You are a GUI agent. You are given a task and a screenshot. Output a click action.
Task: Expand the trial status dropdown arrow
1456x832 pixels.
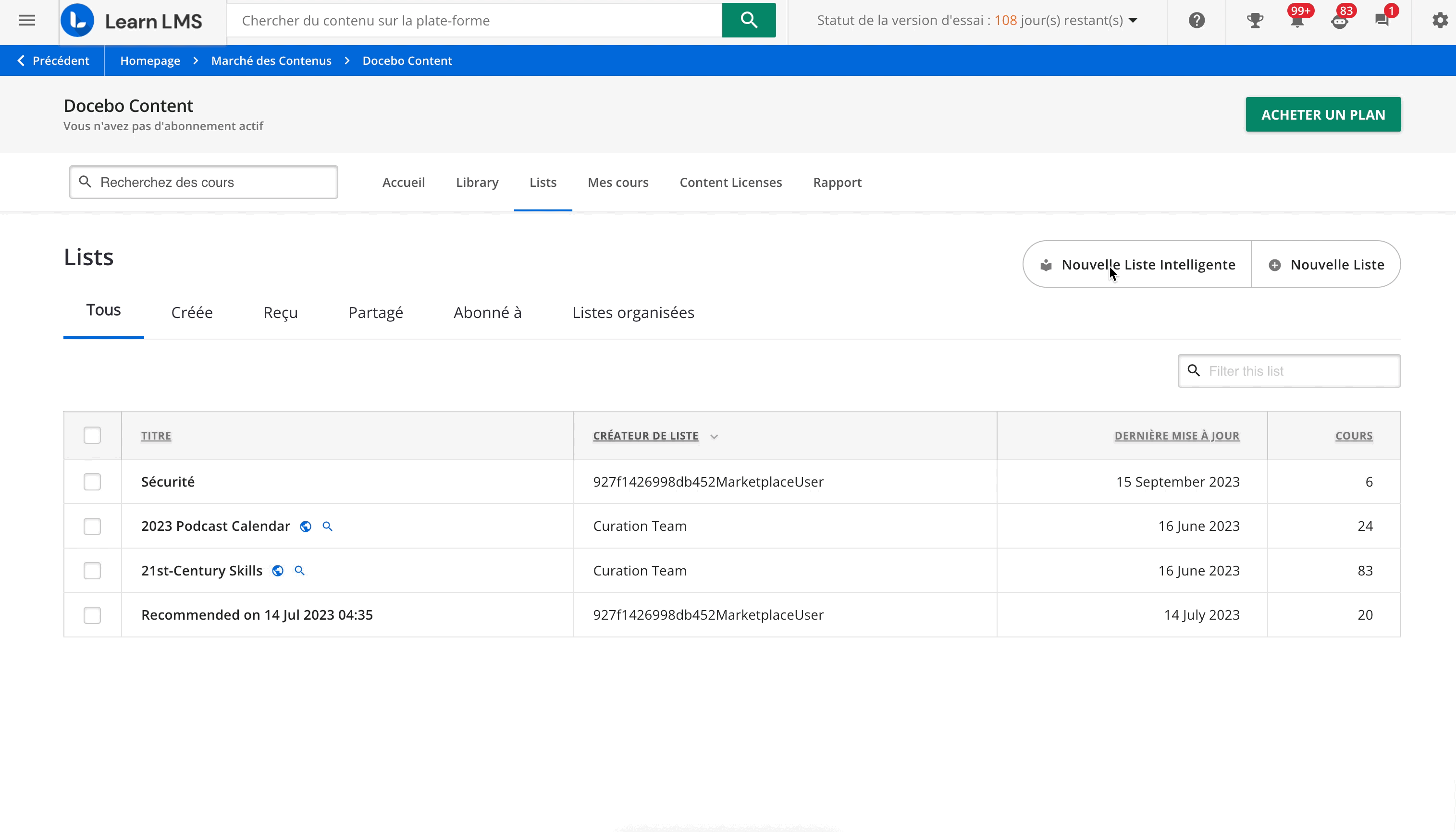pos(1133,21)
